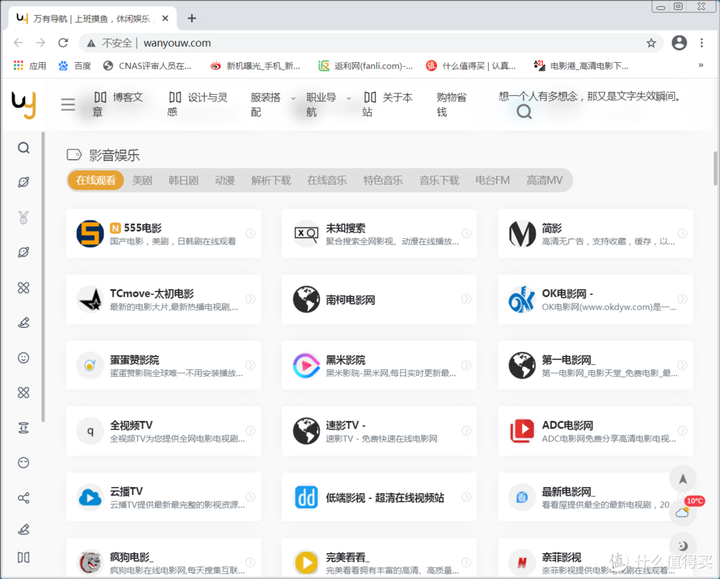This screenshot has height=579, width=720.
Task: Open the 博客文章 nav item
Action: pos(118,105)
